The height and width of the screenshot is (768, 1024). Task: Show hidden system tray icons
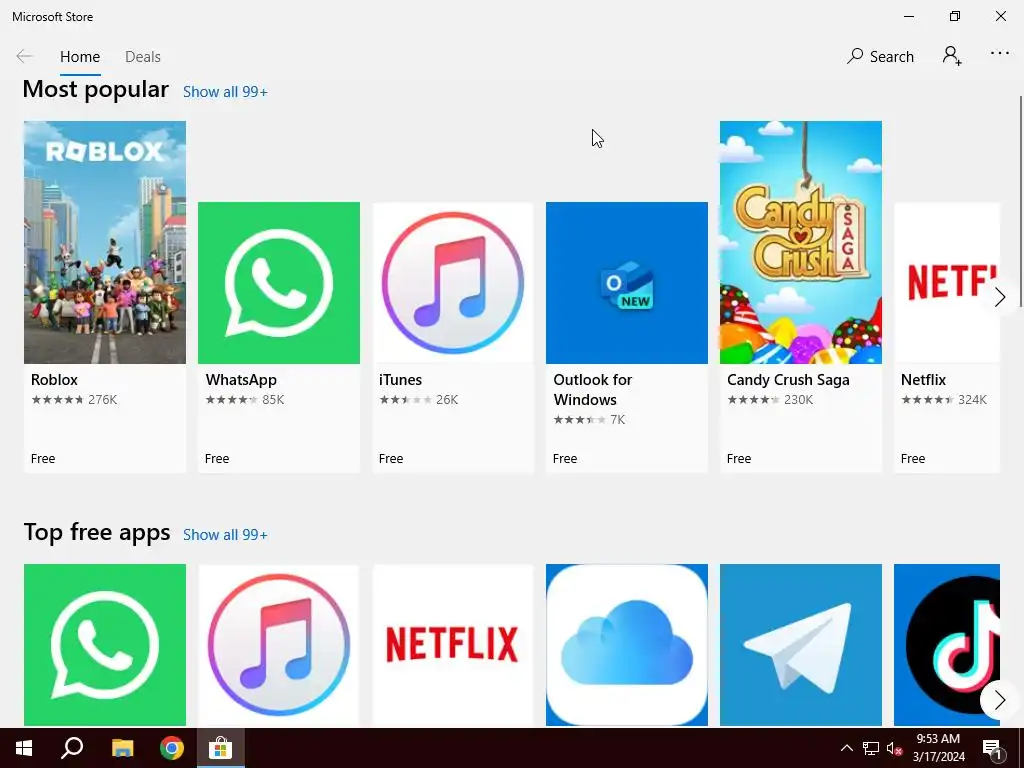pyautogui.click(x=846, y=748)
